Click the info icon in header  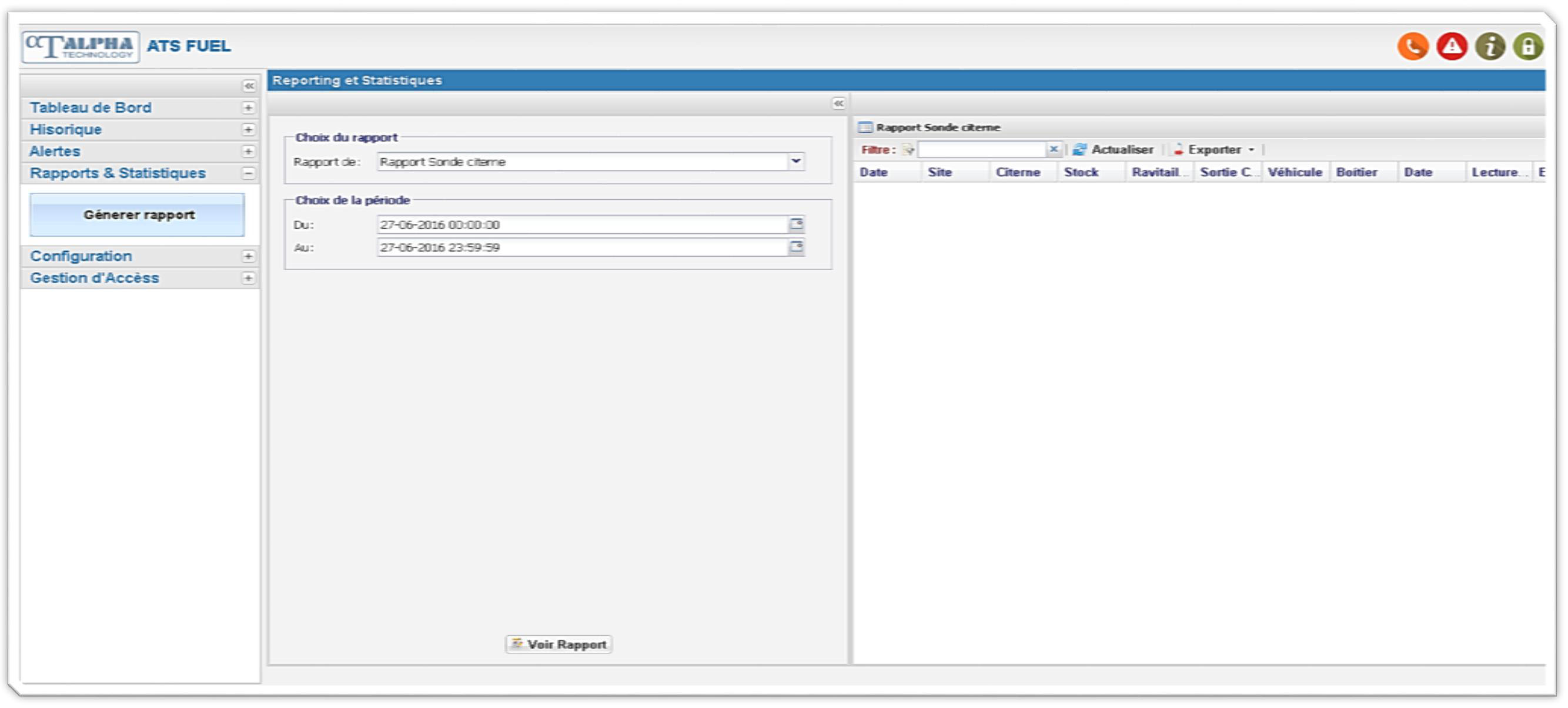tap(1490, 46)
